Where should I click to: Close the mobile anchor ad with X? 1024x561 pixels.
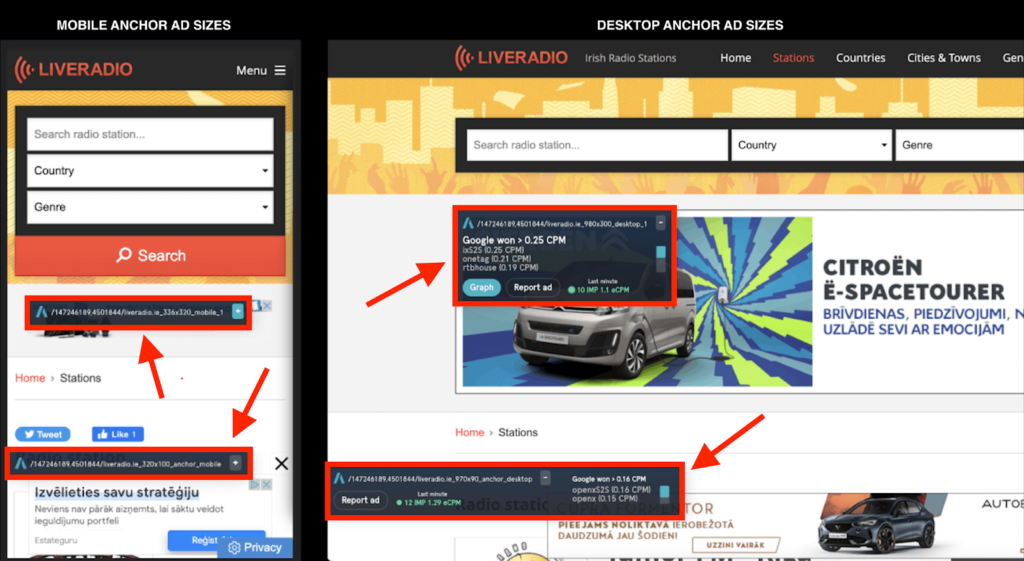[x=281, y=464]
